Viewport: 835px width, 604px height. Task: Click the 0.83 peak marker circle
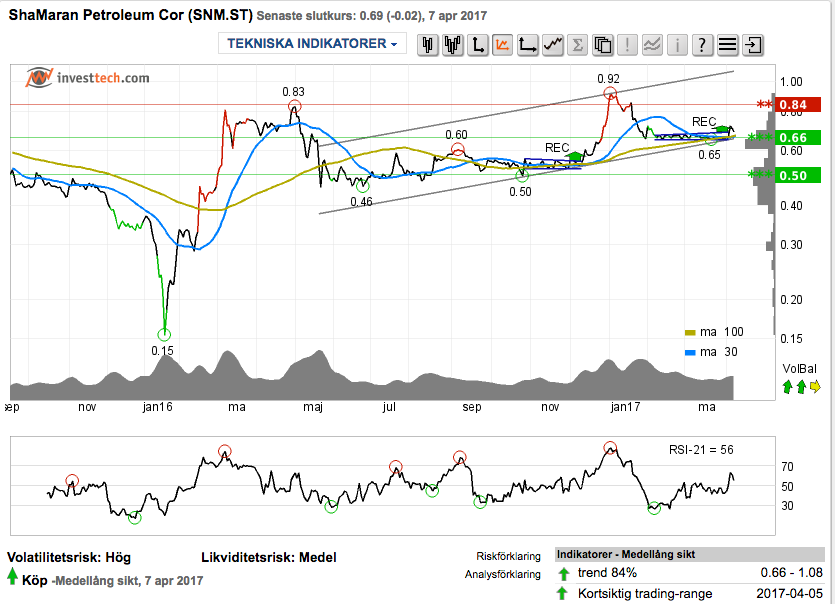coord(294,106)
